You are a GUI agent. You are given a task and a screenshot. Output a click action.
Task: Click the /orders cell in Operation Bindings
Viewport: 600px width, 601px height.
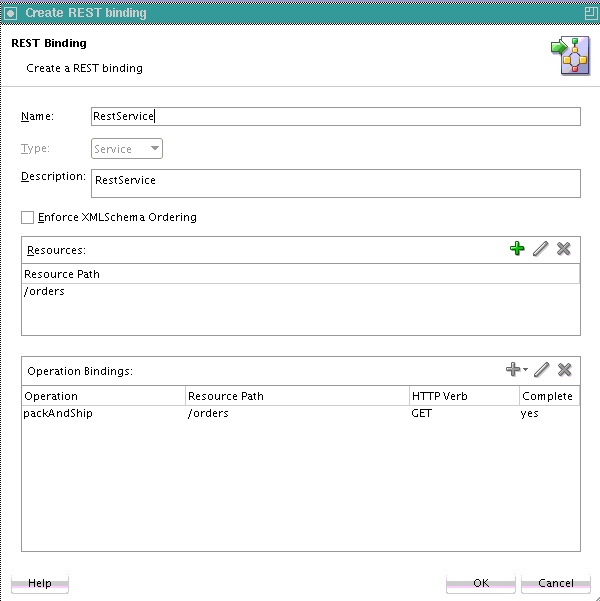(x=298, y=414)
